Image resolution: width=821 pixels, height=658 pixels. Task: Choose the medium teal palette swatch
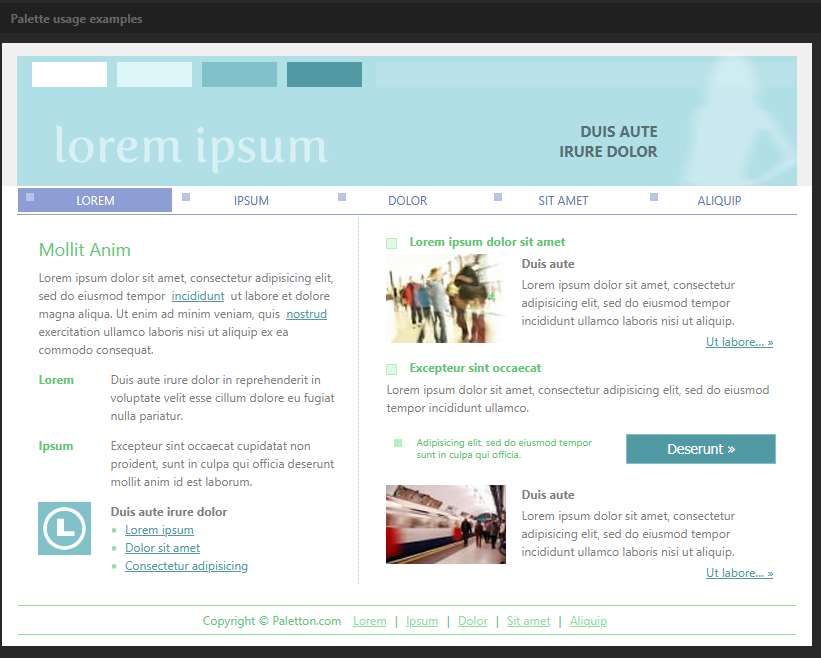[239, 75]
